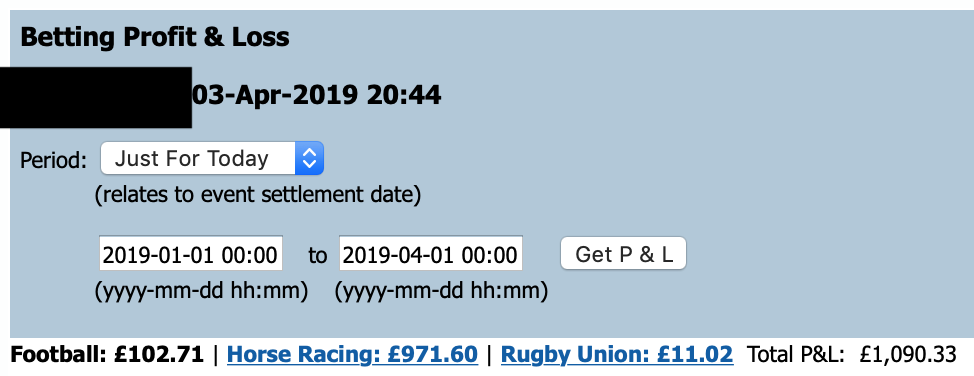The image size is (974, 376).
Task: Click the Betting Profit & Loss heading
Action: [155, 37]
